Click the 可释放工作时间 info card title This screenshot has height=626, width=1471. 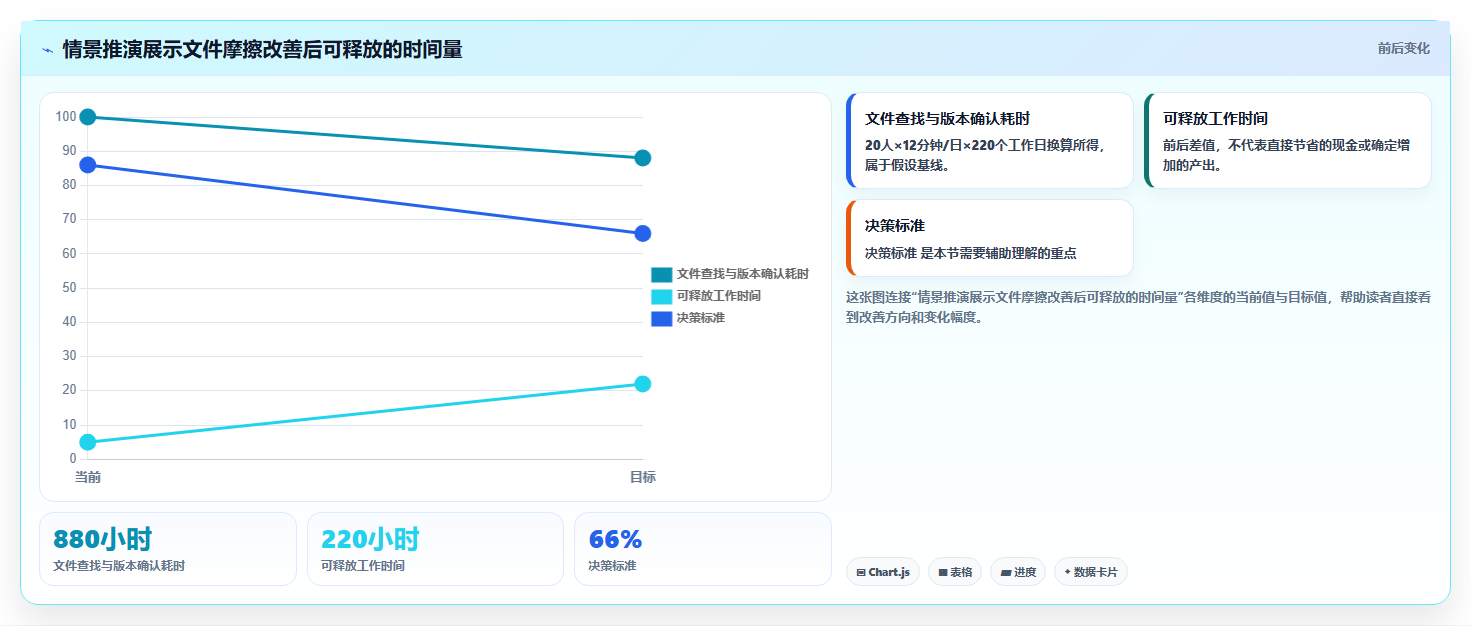[x=1215, y=118]
